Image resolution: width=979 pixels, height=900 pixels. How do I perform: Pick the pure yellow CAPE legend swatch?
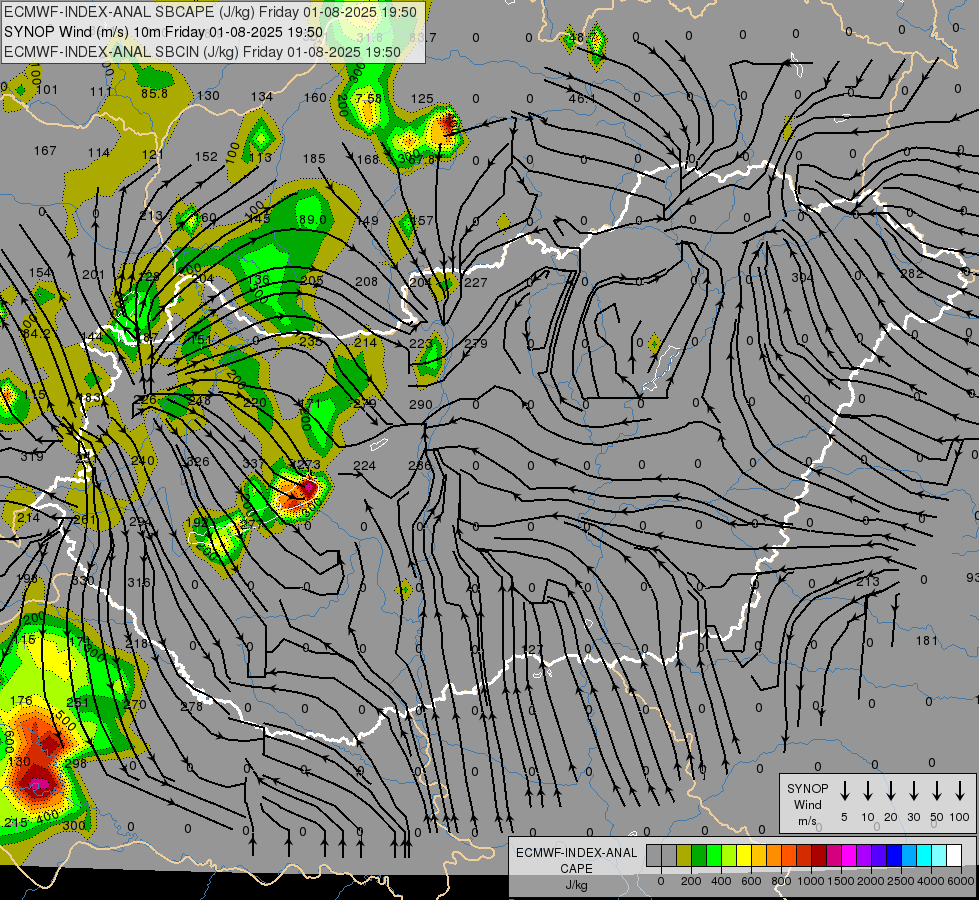tap(744, 856)
